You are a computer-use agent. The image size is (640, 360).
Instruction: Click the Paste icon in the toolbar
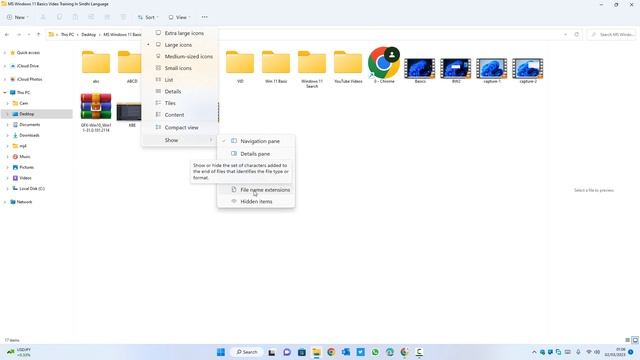tap(75, 17)
